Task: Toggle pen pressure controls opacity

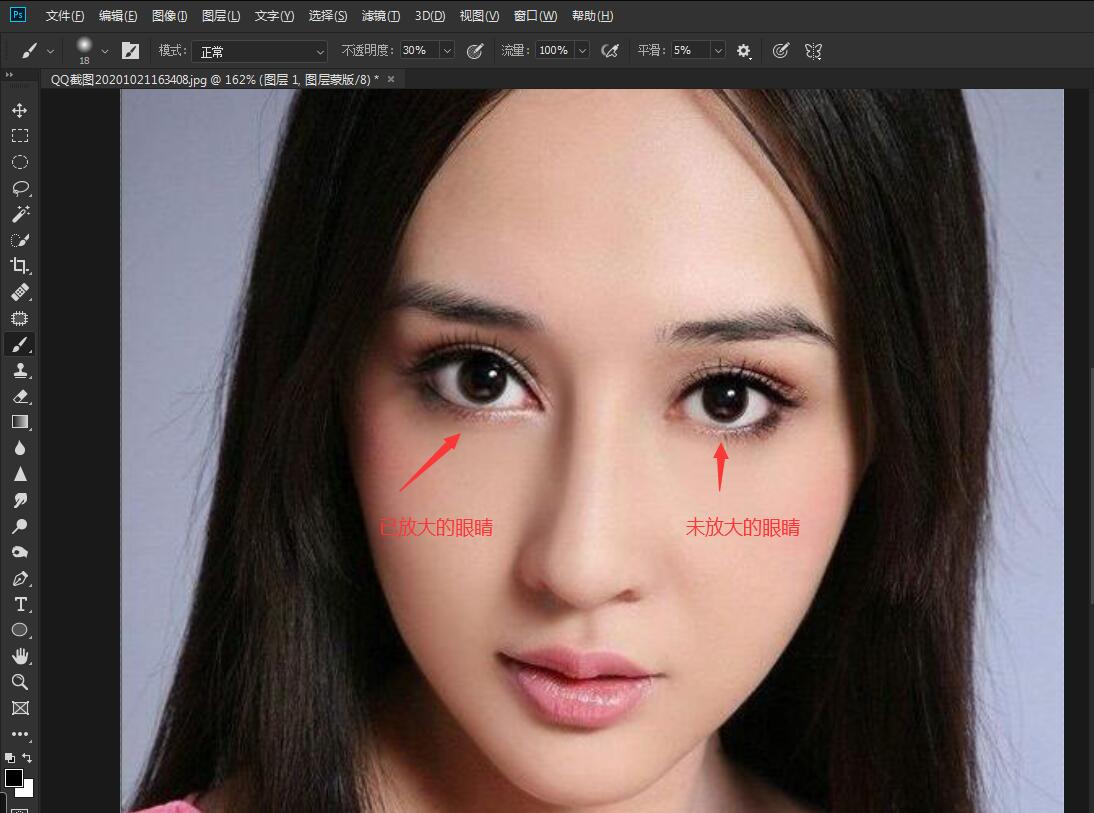Action: (475, 50)
